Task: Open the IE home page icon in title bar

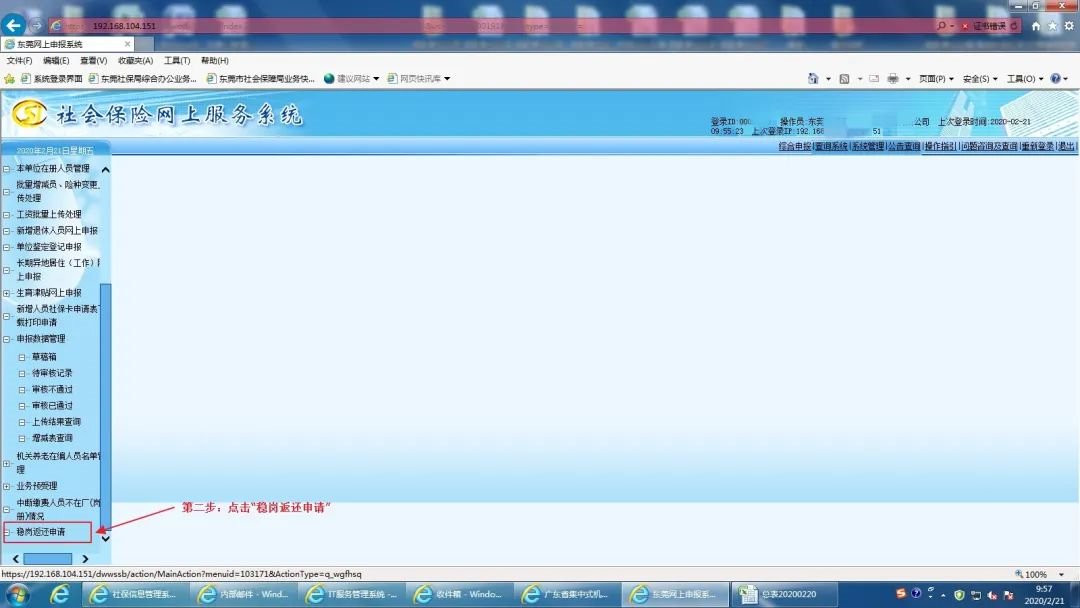Action: 1036,25
